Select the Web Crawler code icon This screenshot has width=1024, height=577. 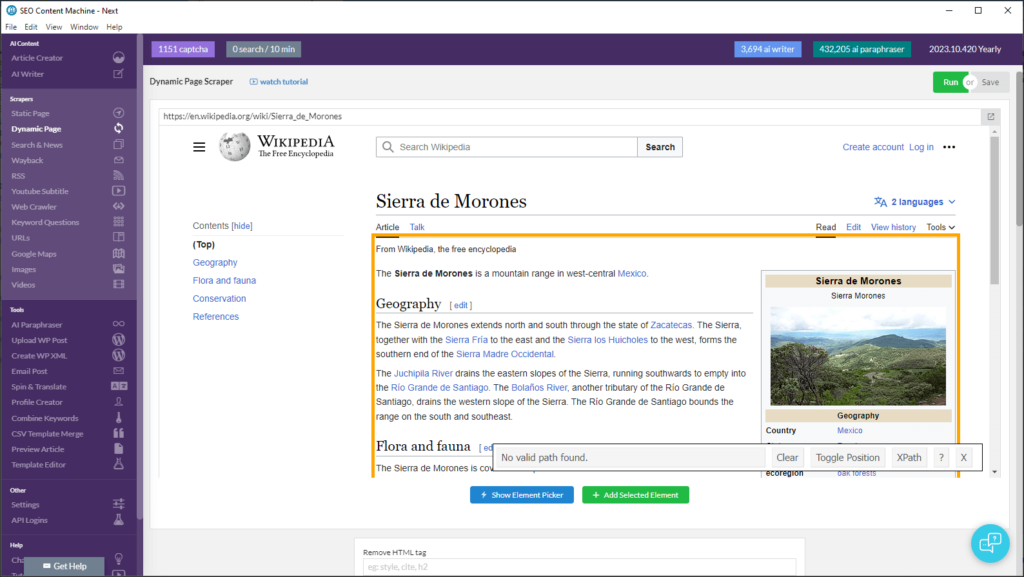[118, 206]
